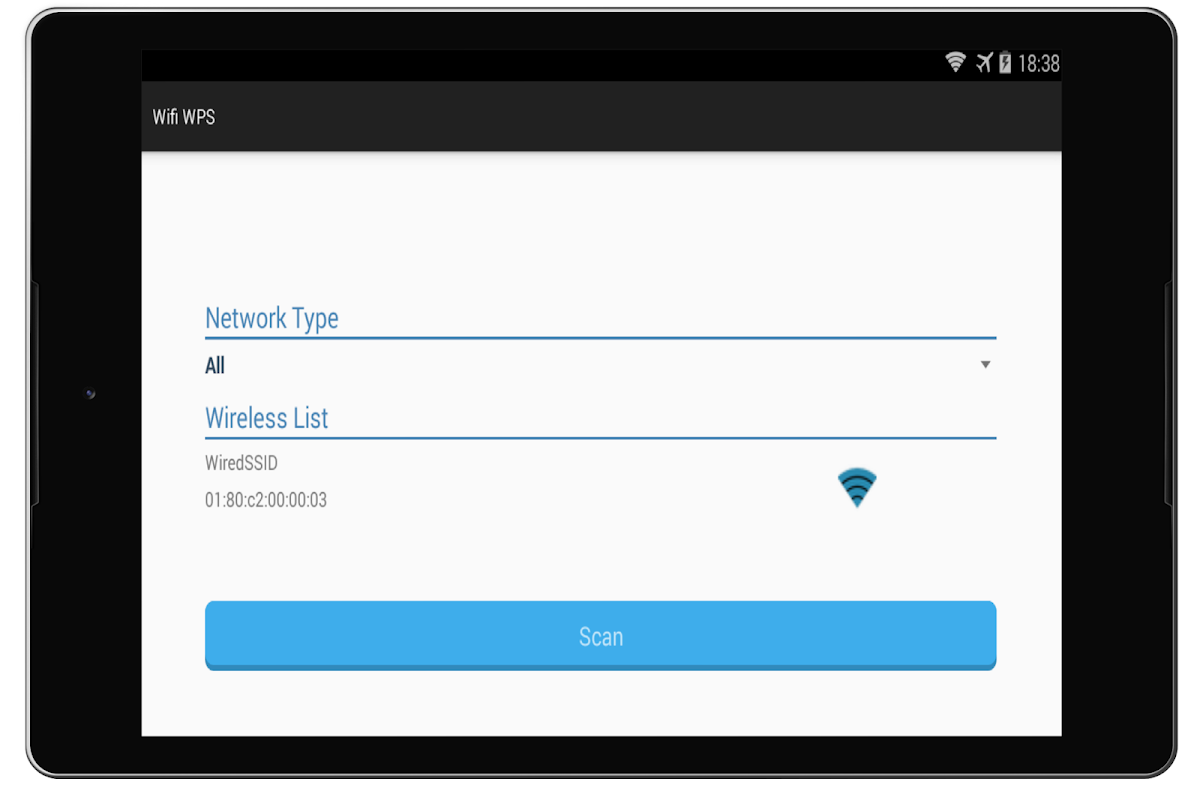Screen dimensions: 1200x800
Task: Tap the blue divider under Network Type
Action: tap(600, 338)
